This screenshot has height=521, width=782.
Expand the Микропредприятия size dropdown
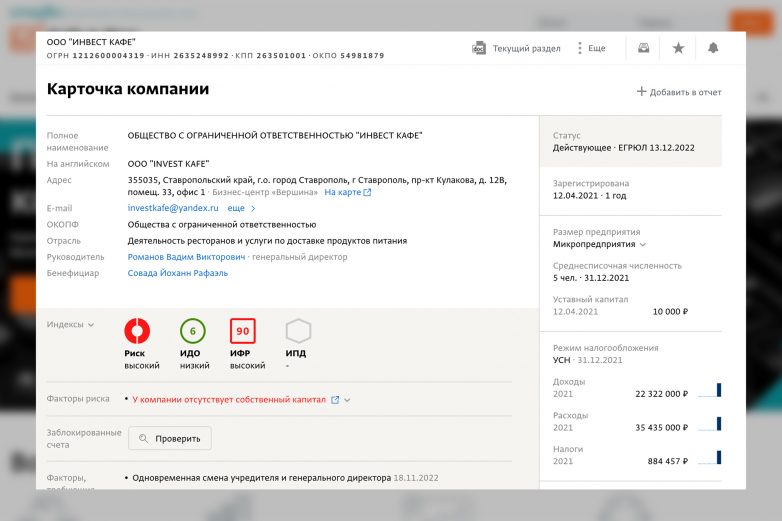pyautogui.click(x=643, y=244)
